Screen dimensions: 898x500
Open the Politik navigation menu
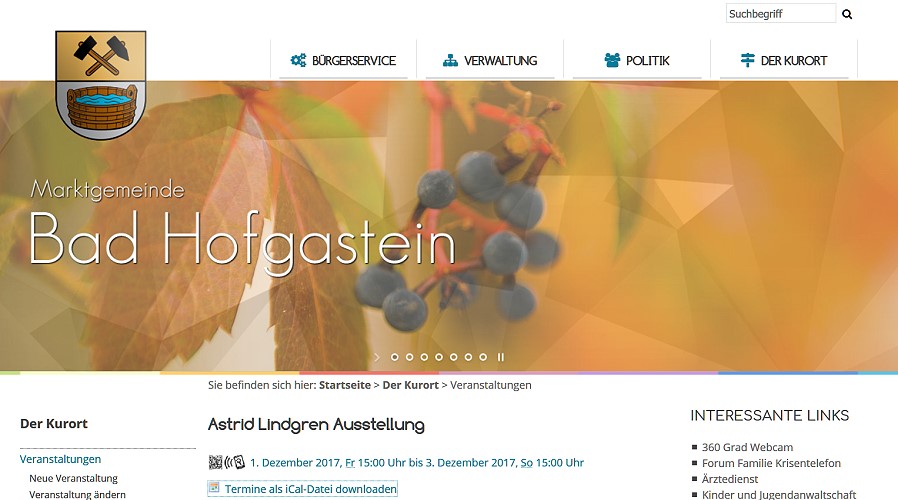pos(637,60)
